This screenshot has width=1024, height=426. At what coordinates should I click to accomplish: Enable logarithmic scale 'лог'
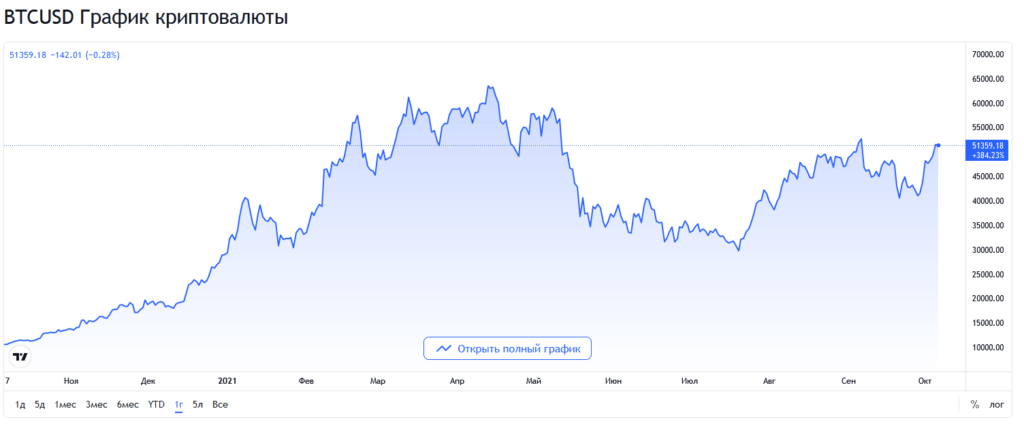[x=997, y=404]
